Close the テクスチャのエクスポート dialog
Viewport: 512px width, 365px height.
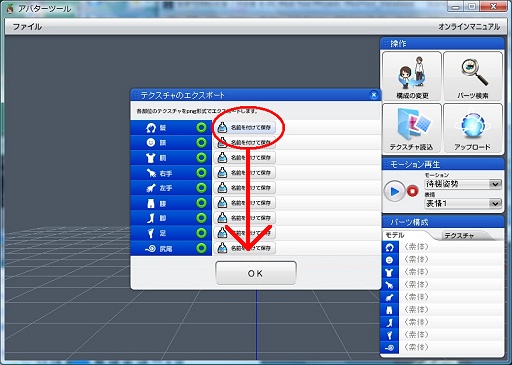pos(374,95)
